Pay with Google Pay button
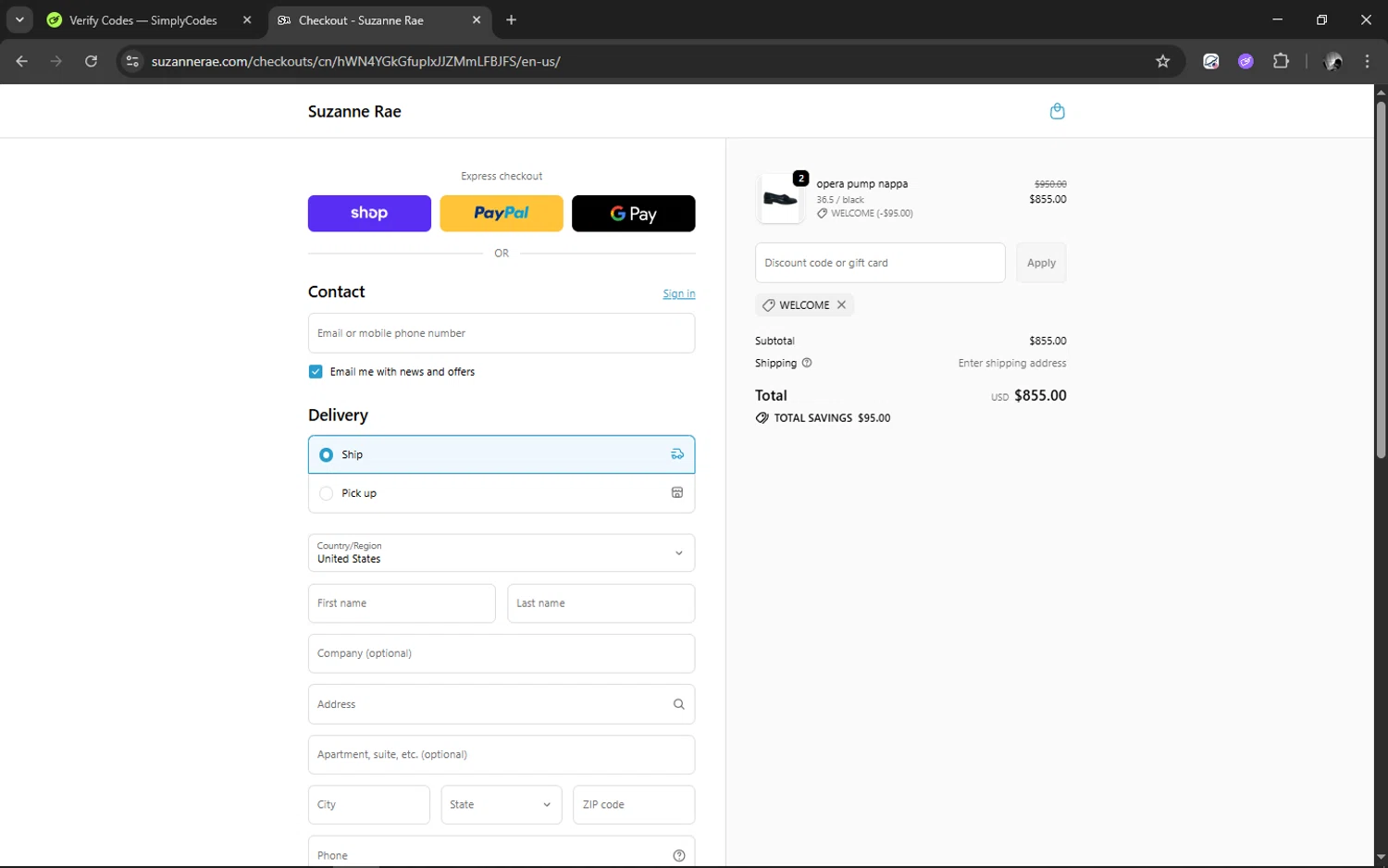This screenshot has width=1388, height=868. (634, 213)
